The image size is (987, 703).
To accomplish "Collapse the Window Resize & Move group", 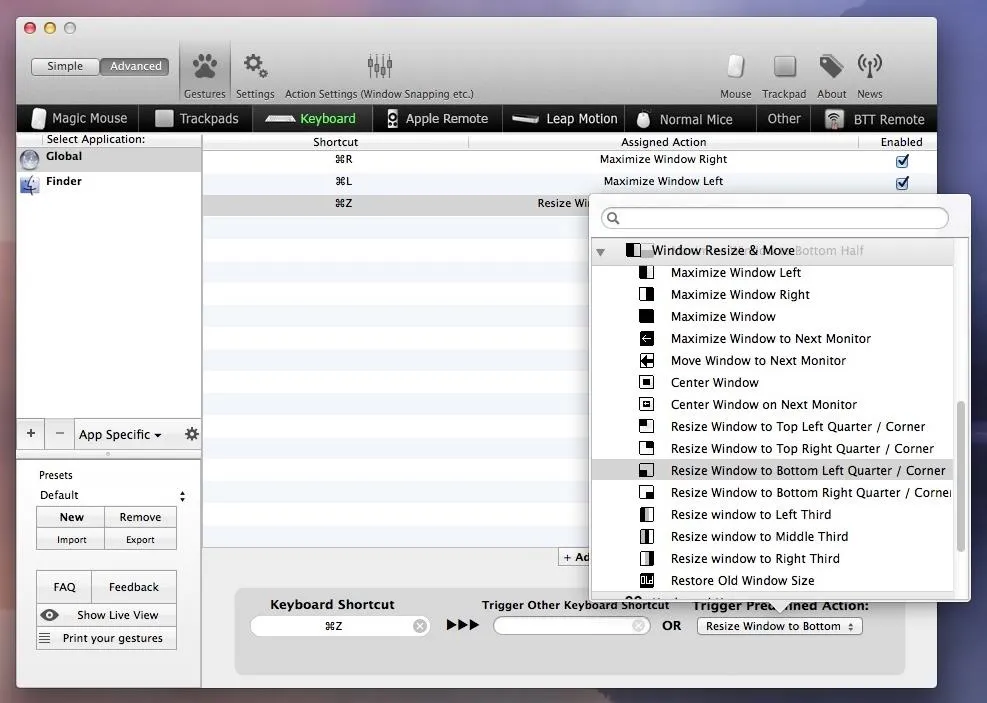I will (601, 252).
